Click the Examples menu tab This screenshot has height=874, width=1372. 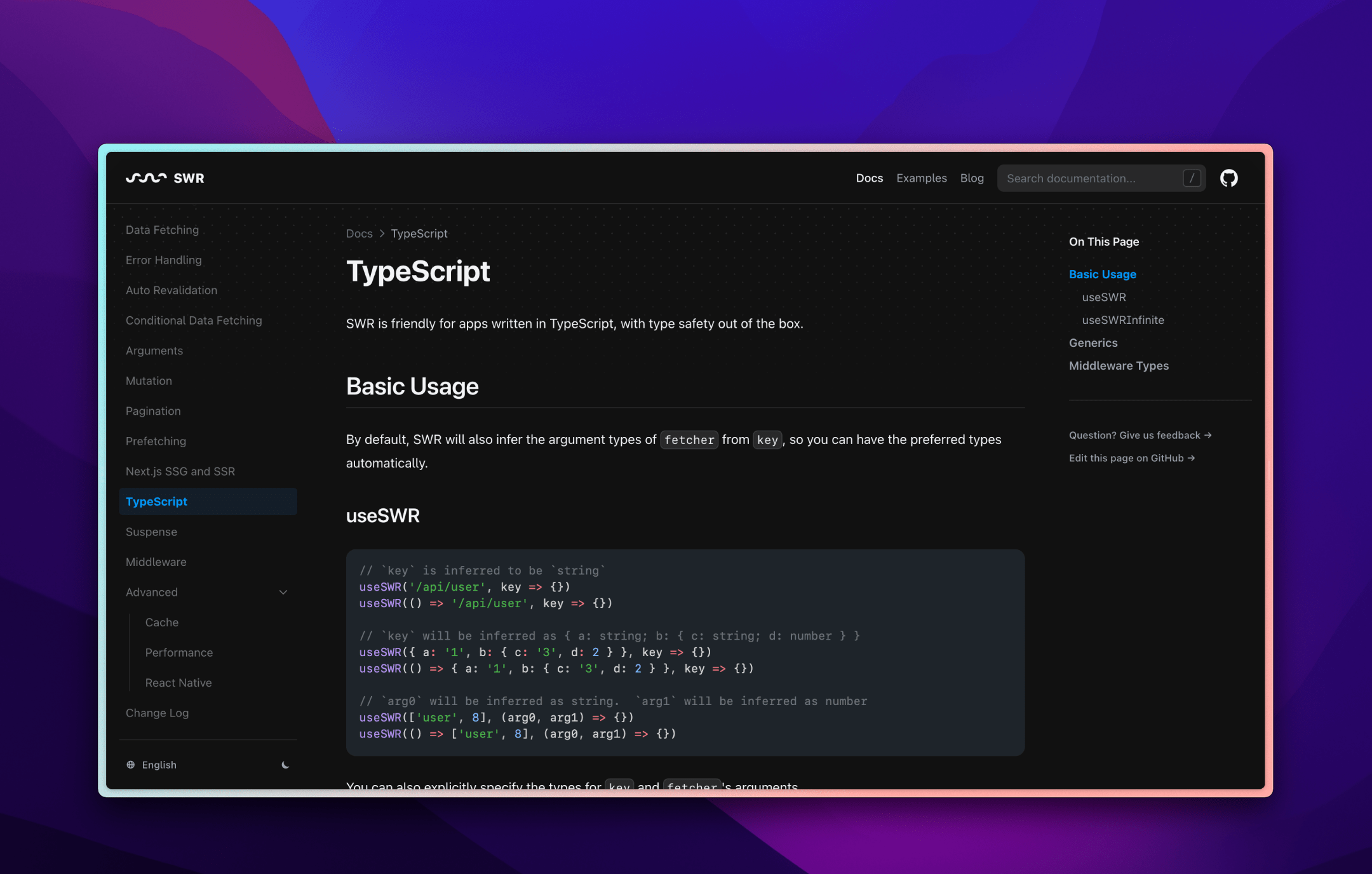pyautogui.click(x=921, y=177)
